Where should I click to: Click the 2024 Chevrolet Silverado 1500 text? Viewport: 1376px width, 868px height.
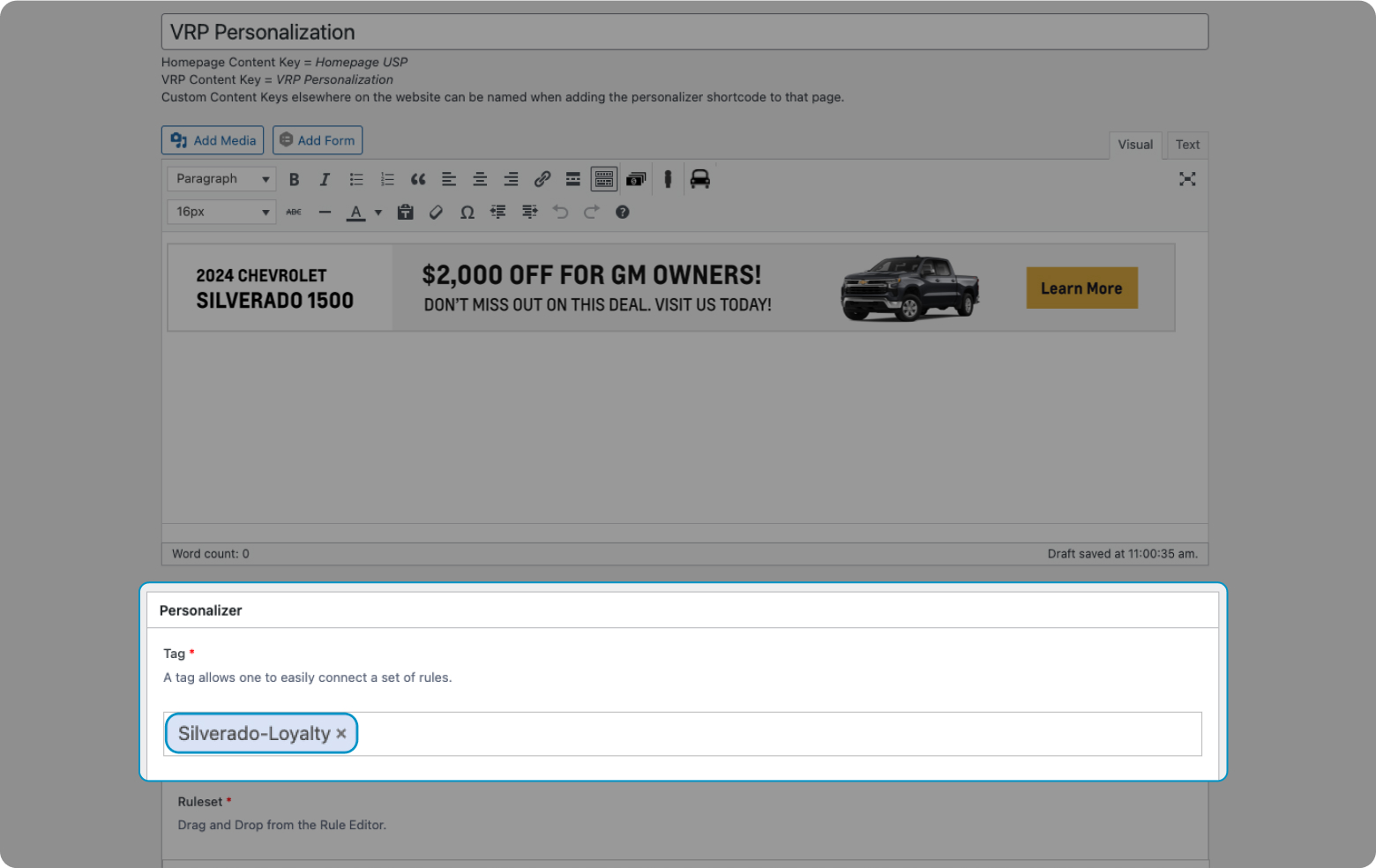click(274, 288)
